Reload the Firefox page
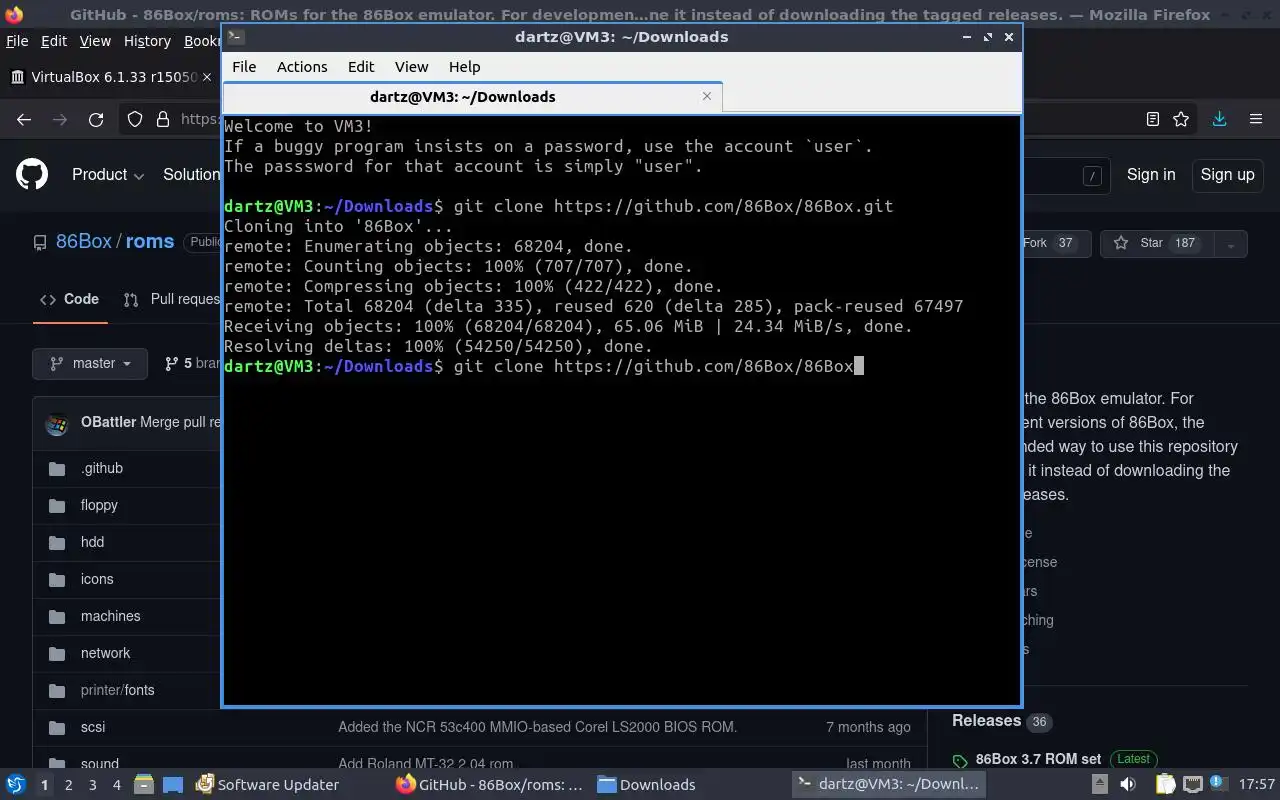This screenshot has height=800, width=1280. pyautogui.click(x=96, y=119)
